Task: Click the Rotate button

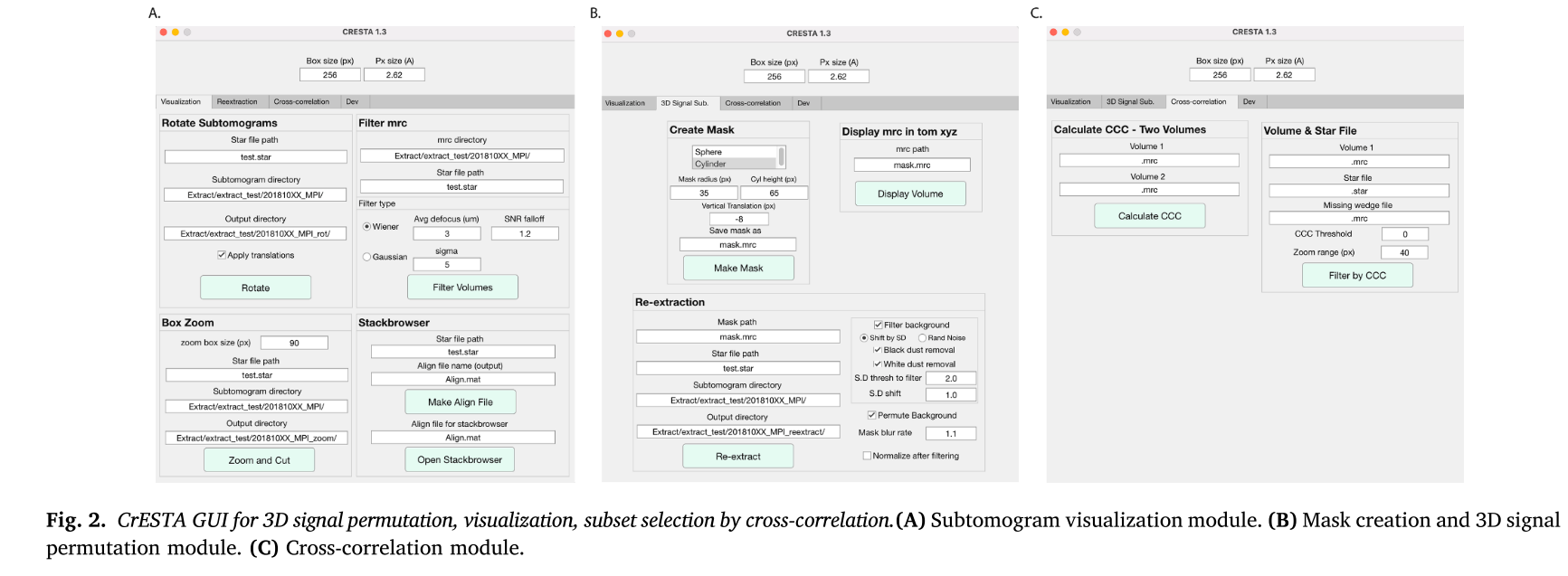Action: click(256, 288)
